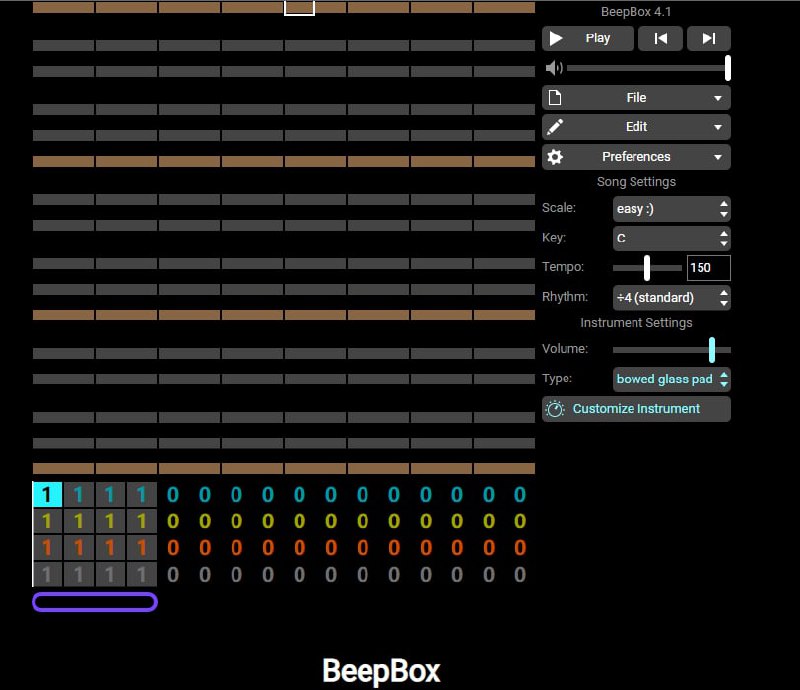
Task: Open the Key dropdown showing C
Action: pyautogui.click(x=671, y=238)
